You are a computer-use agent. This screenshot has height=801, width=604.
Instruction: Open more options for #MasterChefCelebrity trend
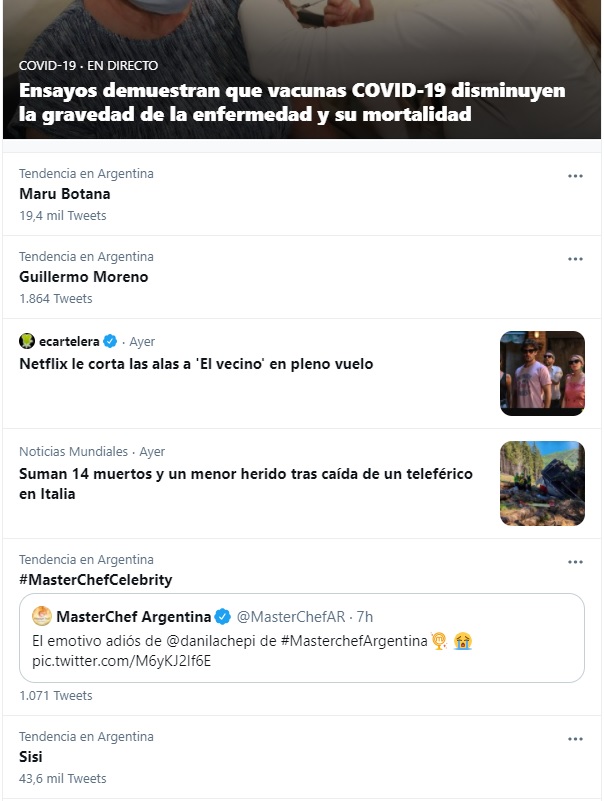[575, 562]
